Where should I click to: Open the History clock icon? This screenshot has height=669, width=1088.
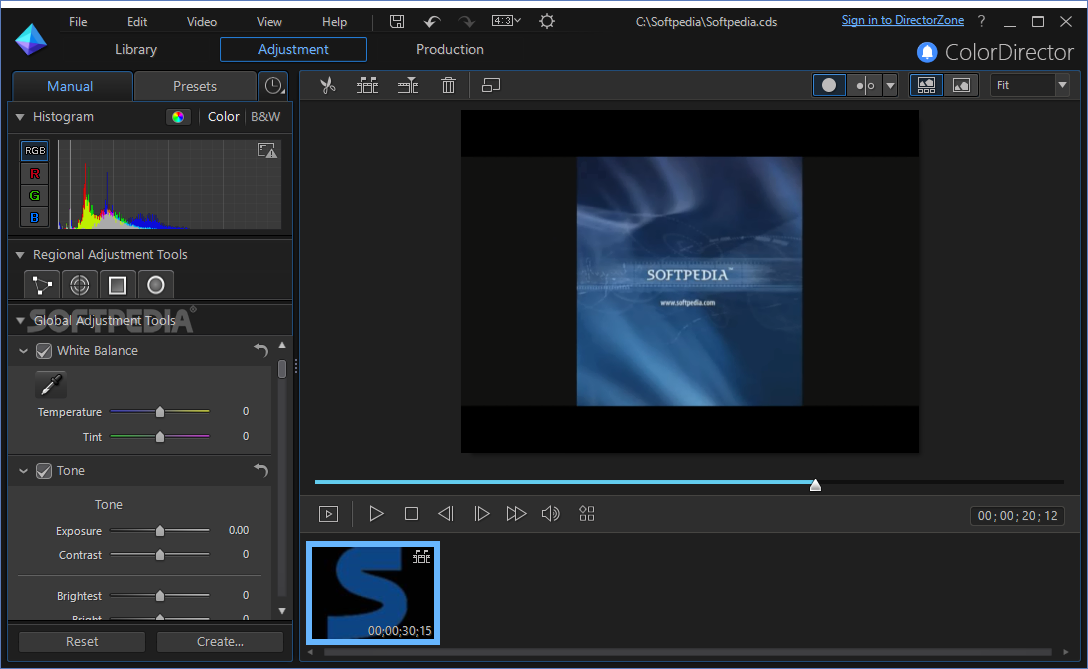point(273,86)
